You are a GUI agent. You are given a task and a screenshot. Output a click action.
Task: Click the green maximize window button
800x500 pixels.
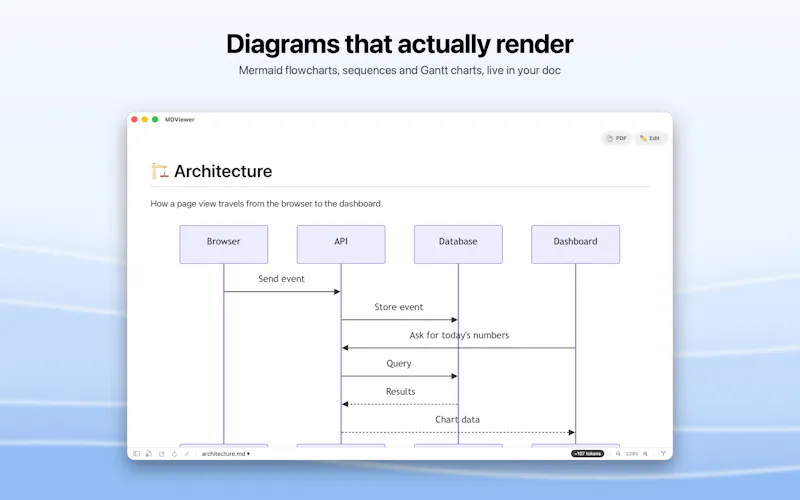pos(155,119)
